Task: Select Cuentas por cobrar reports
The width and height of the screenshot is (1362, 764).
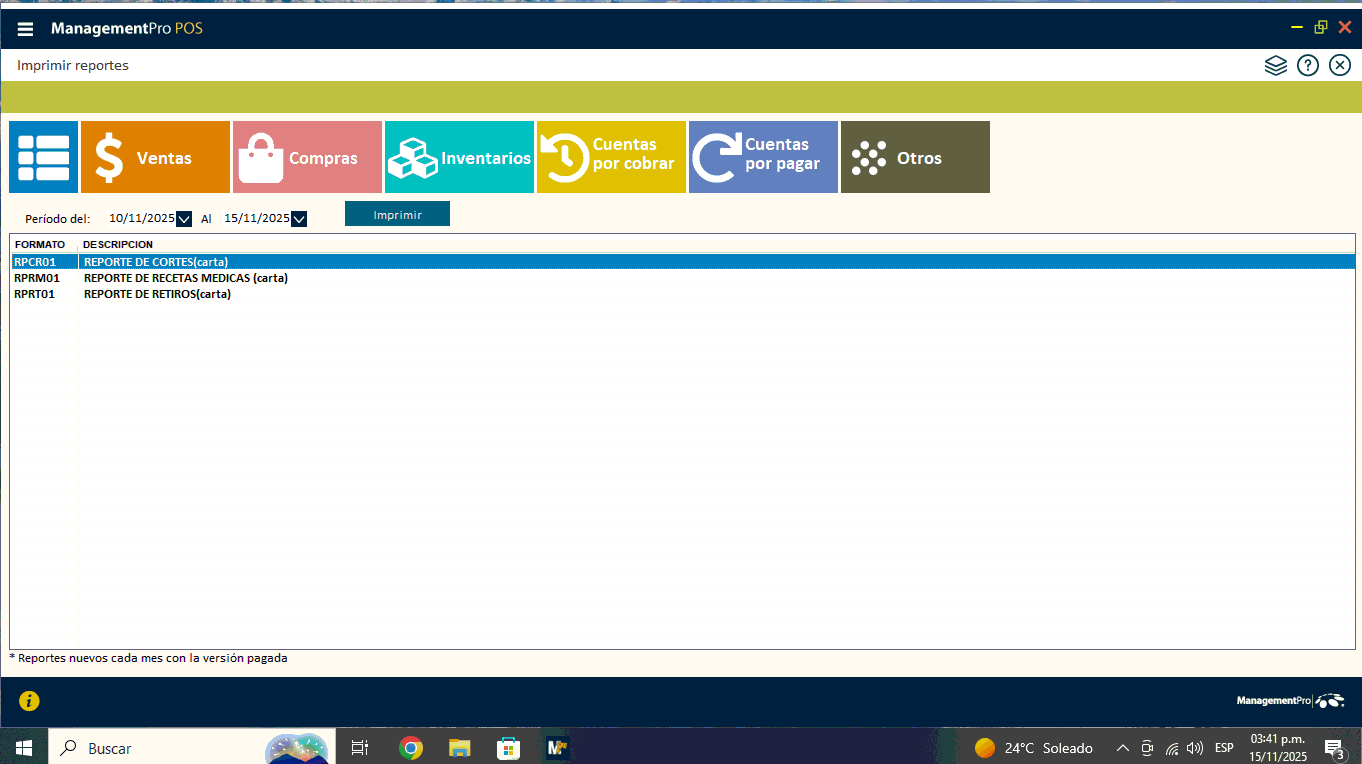Action: [611, 157]
